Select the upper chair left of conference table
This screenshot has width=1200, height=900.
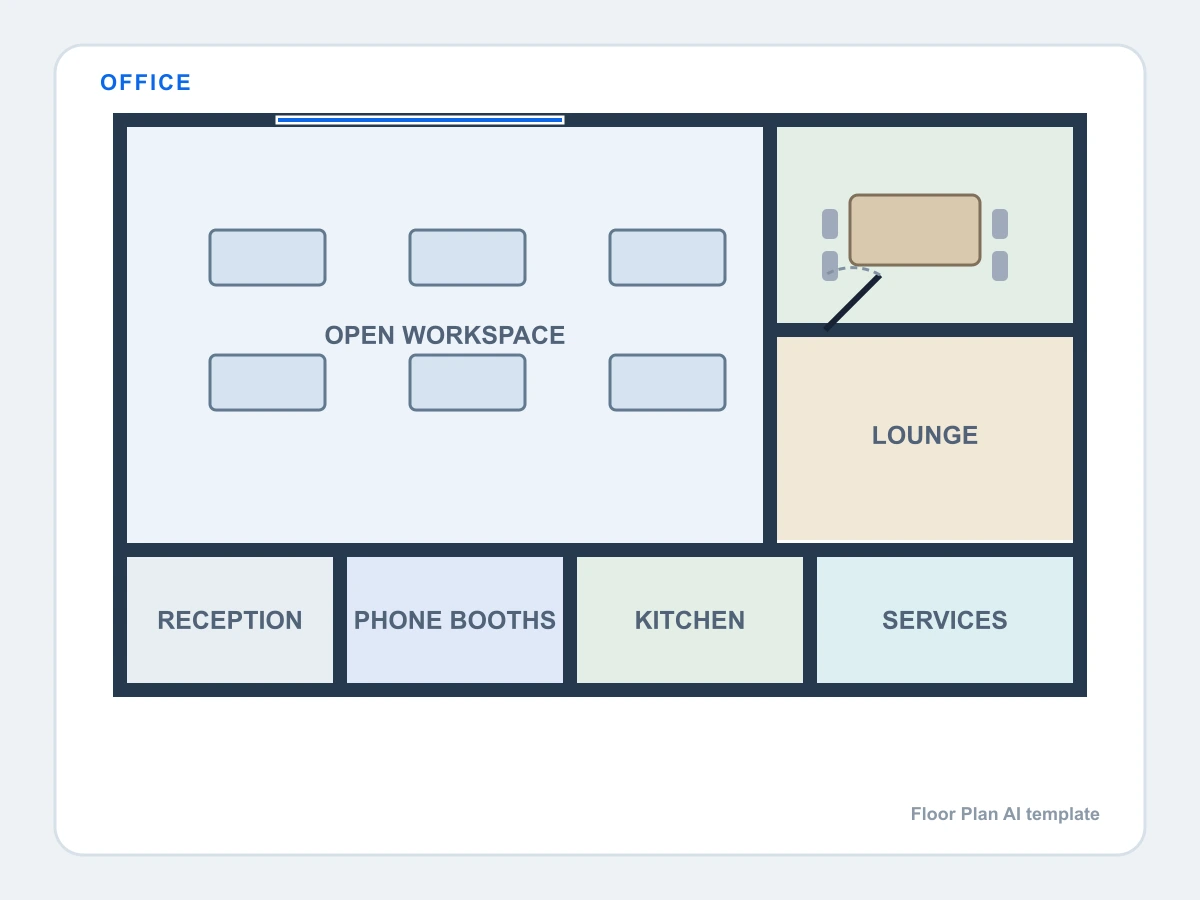click(x=830, y=224)
